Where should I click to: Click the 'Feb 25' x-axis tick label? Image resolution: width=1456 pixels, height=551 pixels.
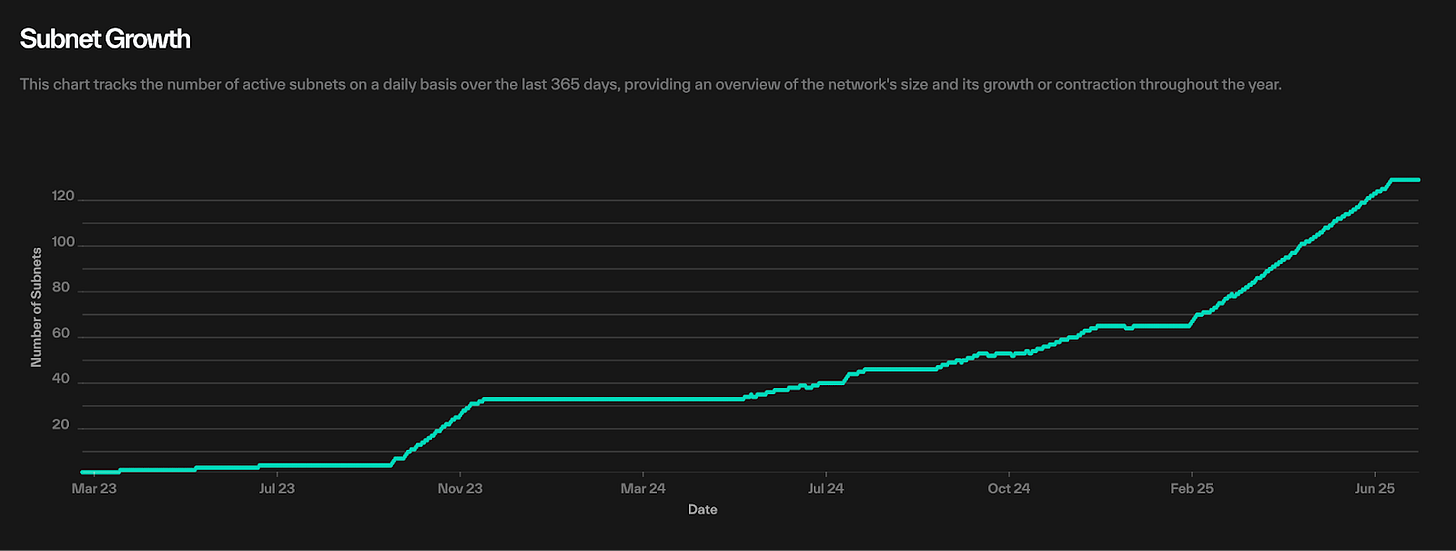tap(1192, 489)
